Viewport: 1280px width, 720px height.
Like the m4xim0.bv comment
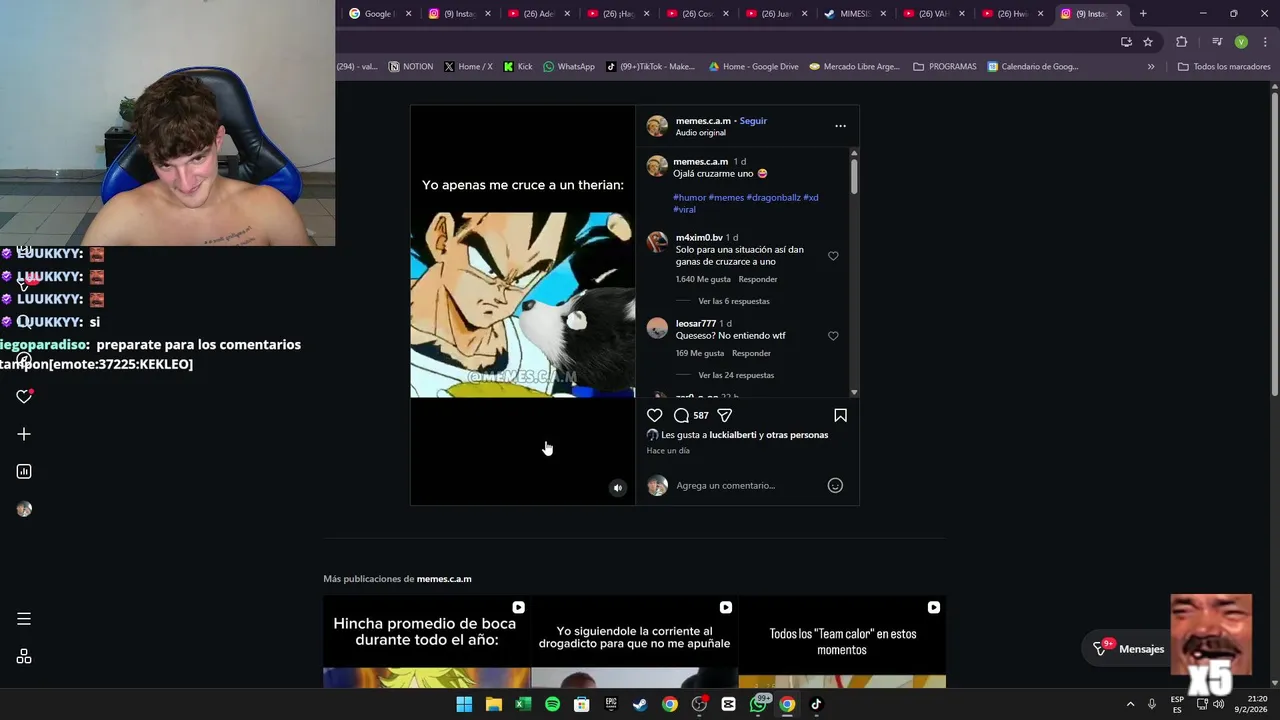click(x=833, y=256)
